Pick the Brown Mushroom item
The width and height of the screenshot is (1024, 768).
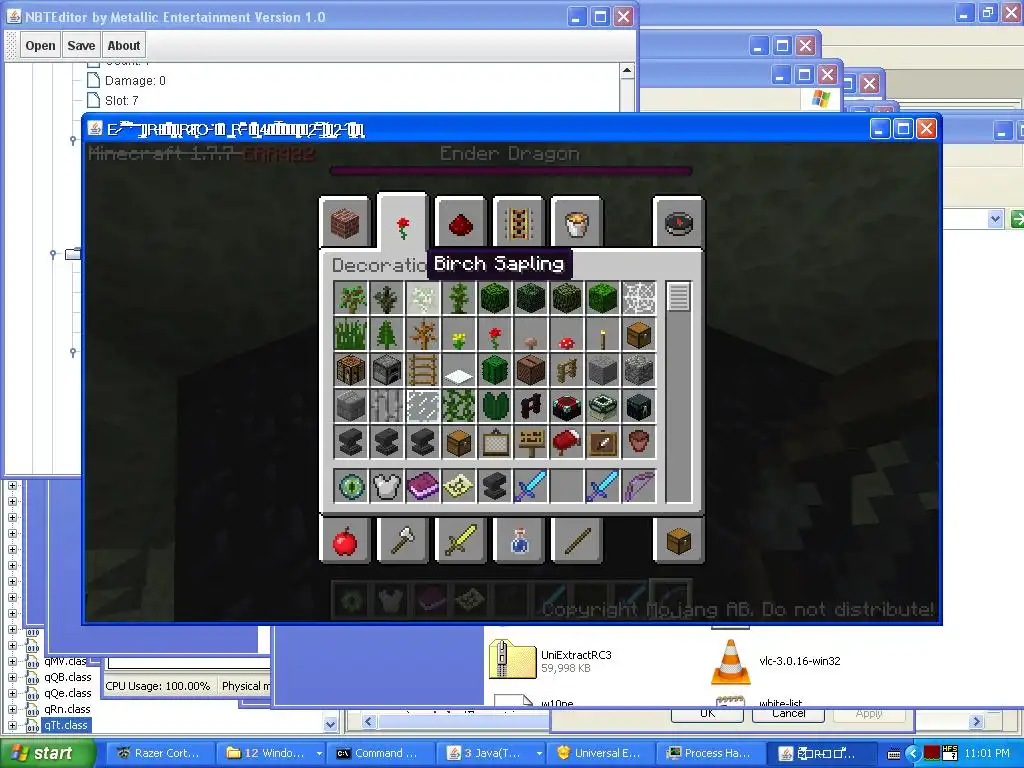click(x=531, y=334)
